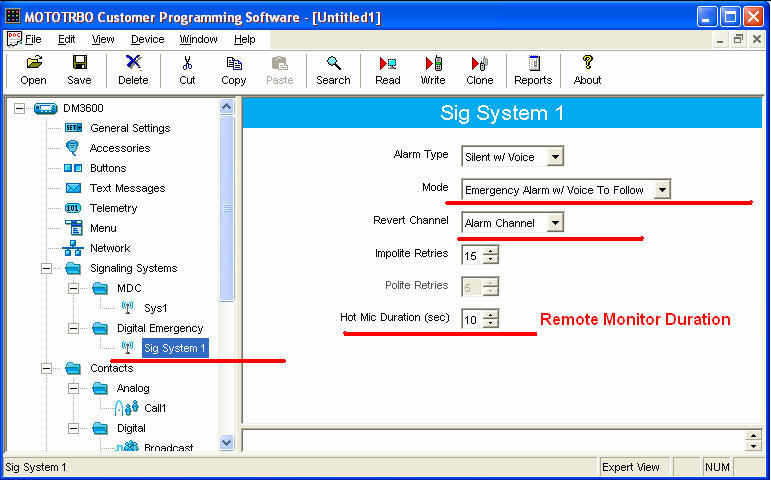This screenshot has height=480, width=771.
Task: Open the Revert Channel dropdown
Action: tap(555, 223)
